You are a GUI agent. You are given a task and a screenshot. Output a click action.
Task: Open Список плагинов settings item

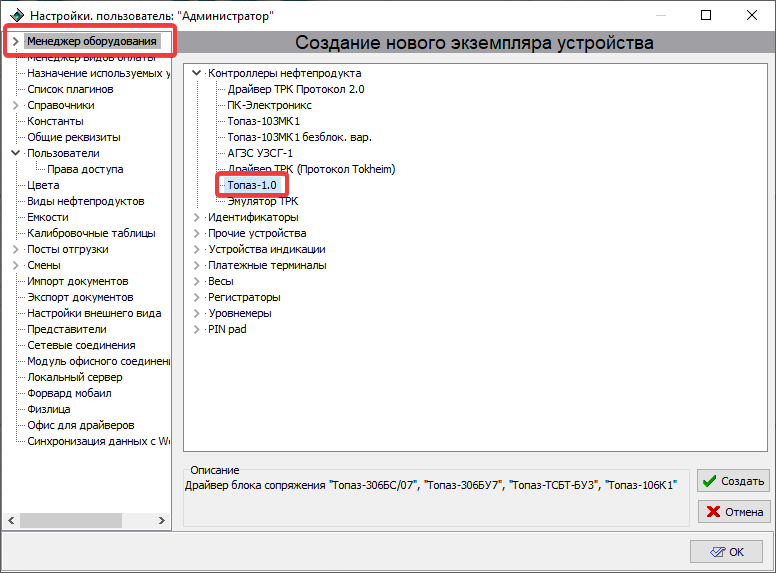click(x=70, y=89)
